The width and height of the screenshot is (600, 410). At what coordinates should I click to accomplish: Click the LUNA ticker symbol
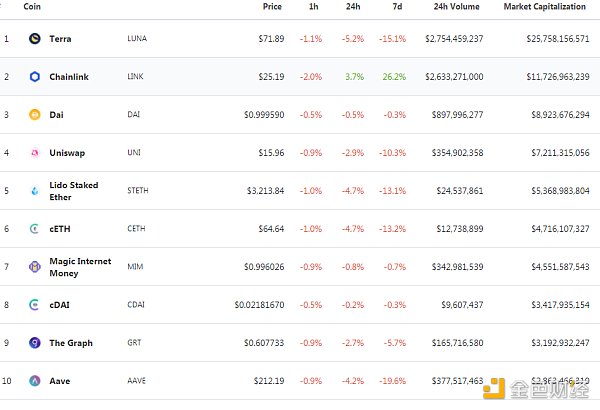(x=137, y=39)
